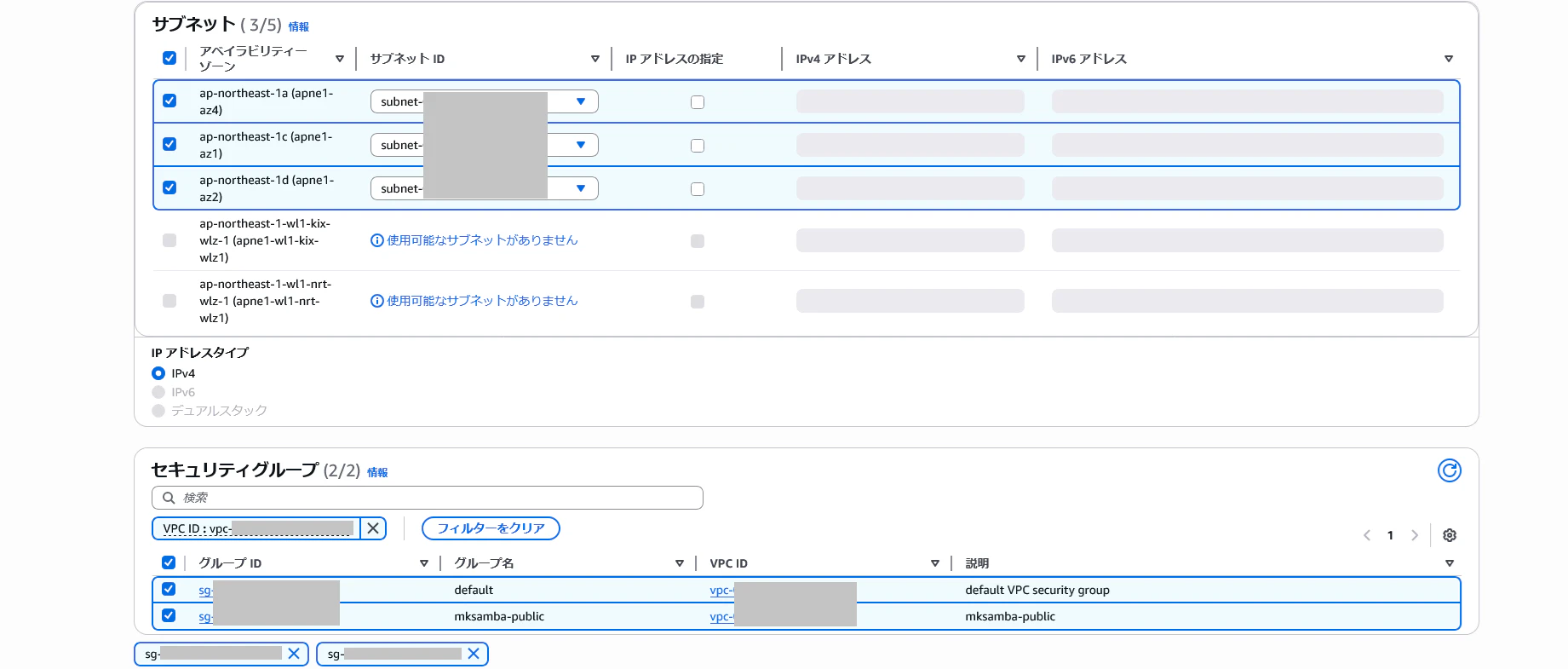Click info icon for kix-wlz-1 subnet message

pyautogui.click(x=376, y=240)
